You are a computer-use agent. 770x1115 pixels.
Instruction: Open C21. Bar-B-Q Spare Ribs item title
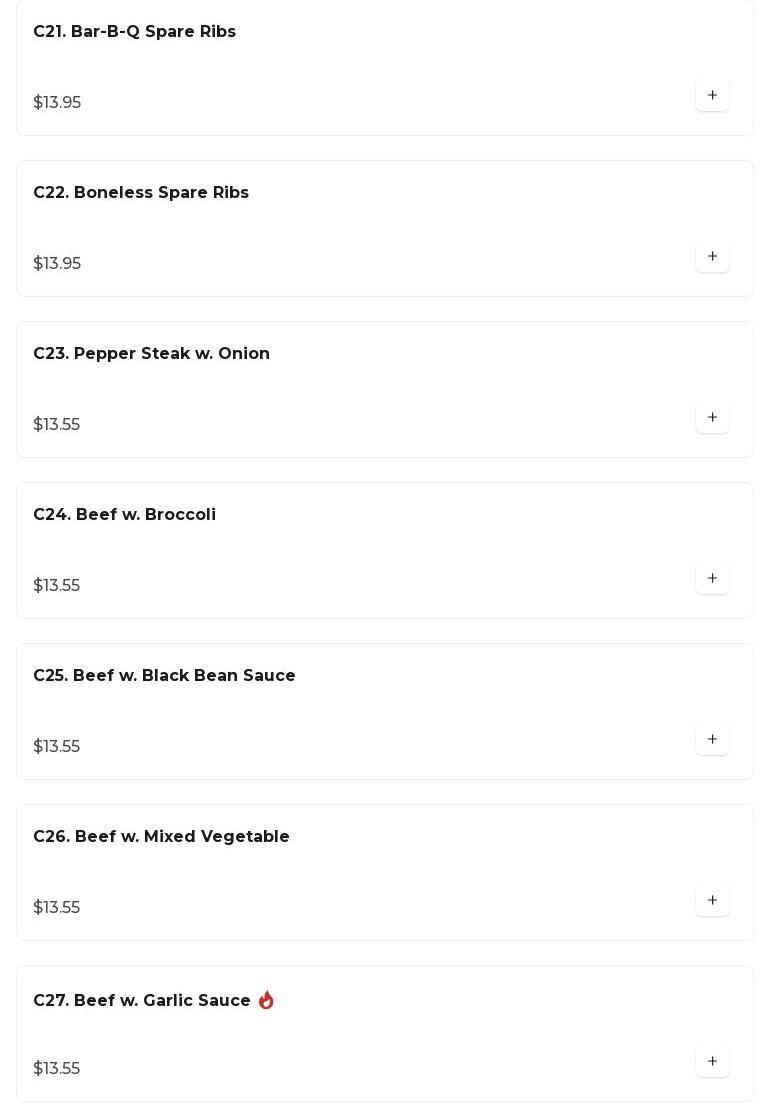point(134,32)
